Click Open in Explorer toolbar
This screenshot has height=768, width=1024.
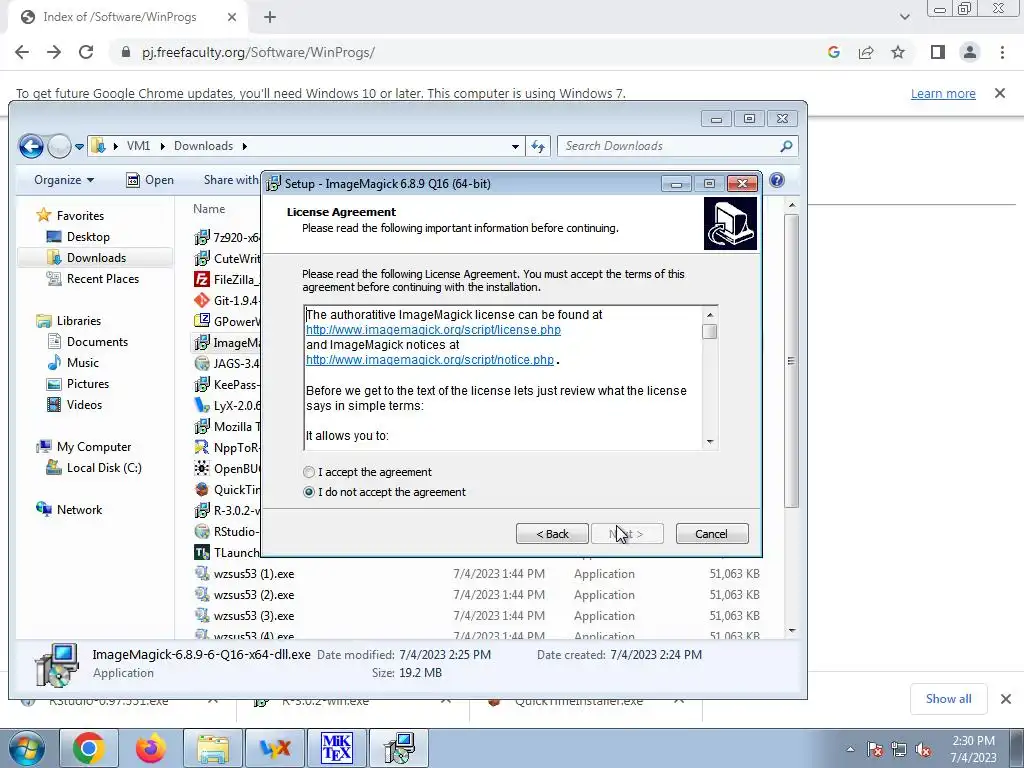coord(150,180)
